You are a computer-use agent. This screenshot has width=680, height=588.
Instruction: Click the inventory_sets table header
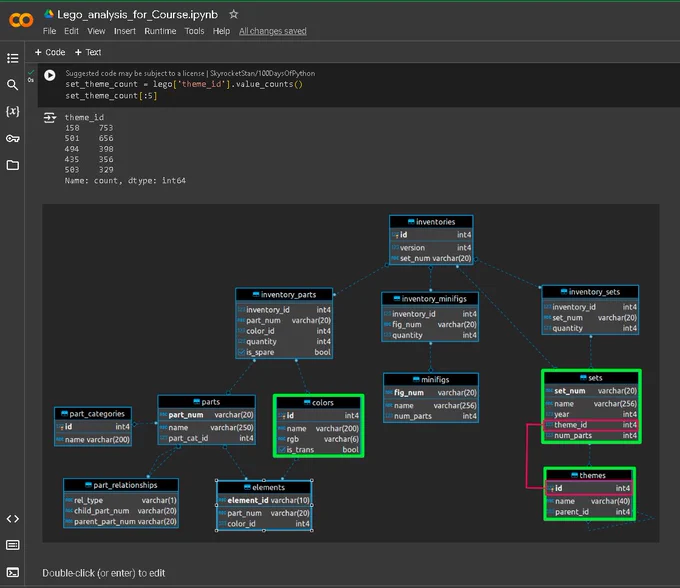pos(590,292)
